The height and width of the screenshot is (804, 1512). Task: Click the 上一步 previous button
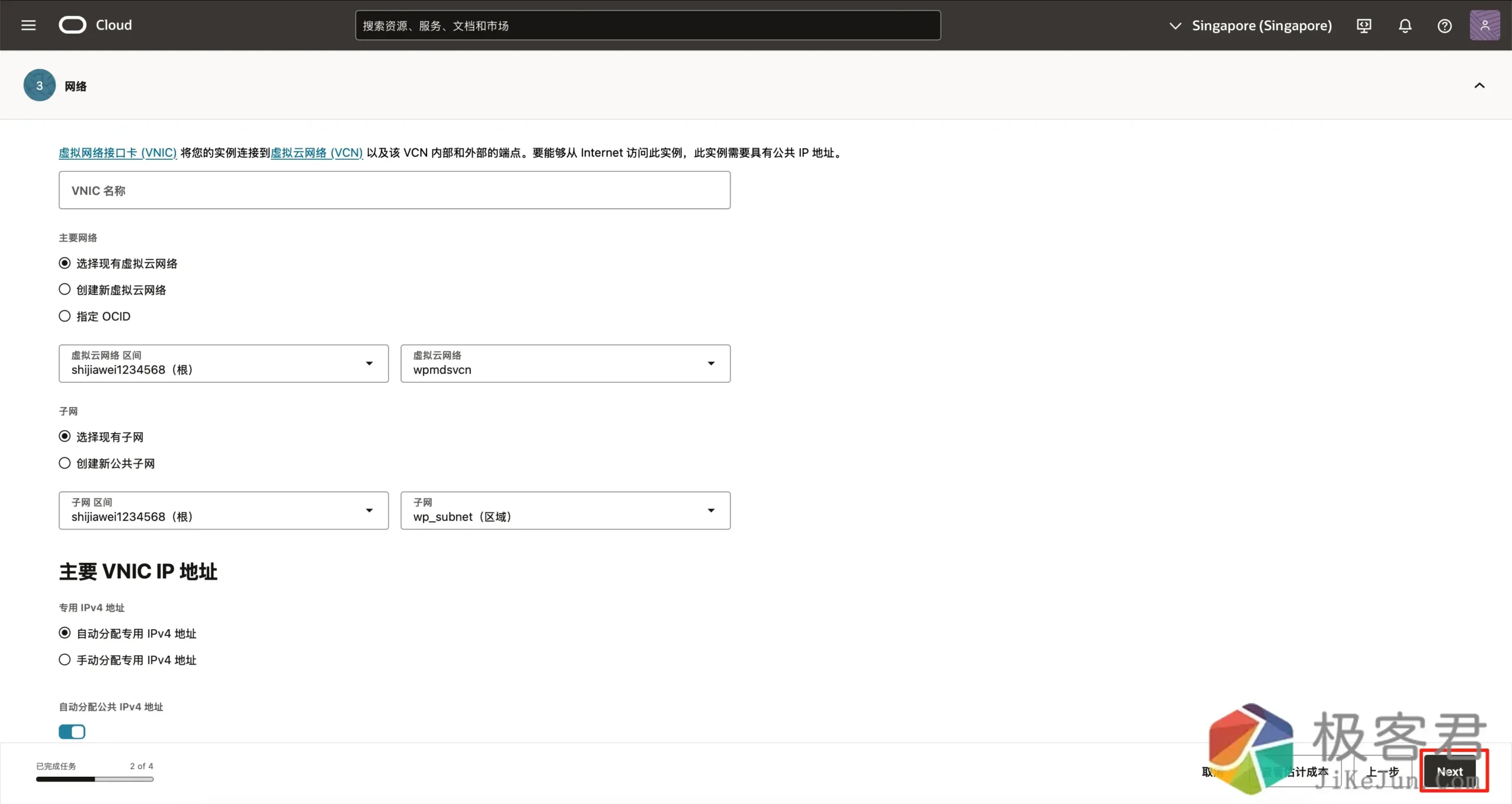[1383, 772]
